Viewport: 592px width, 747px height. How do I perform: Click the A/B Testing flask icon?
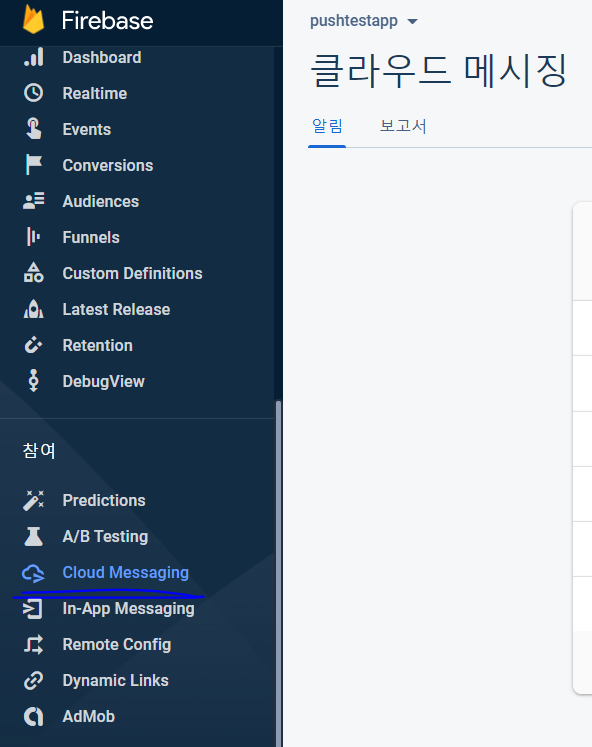pos(33,536)
